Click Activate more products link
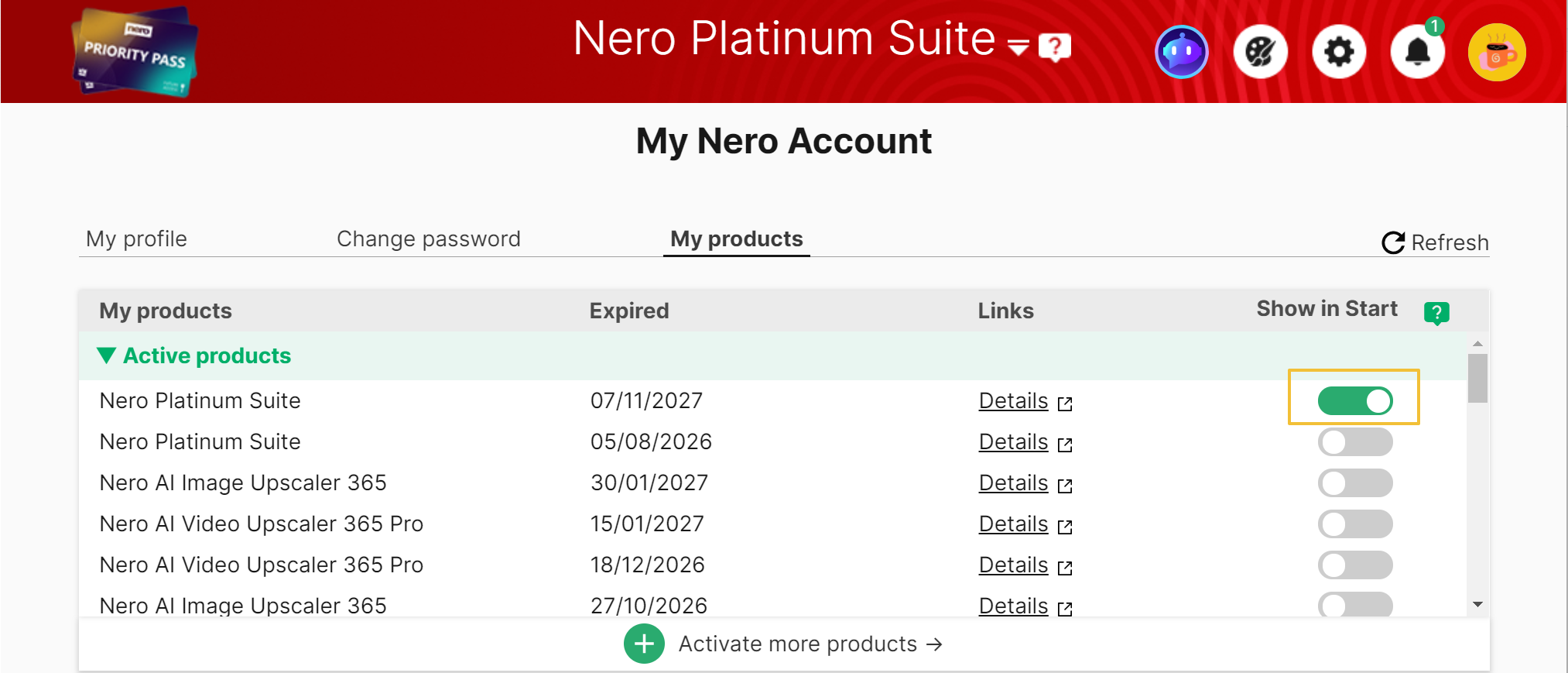 [x=811, y=644]
